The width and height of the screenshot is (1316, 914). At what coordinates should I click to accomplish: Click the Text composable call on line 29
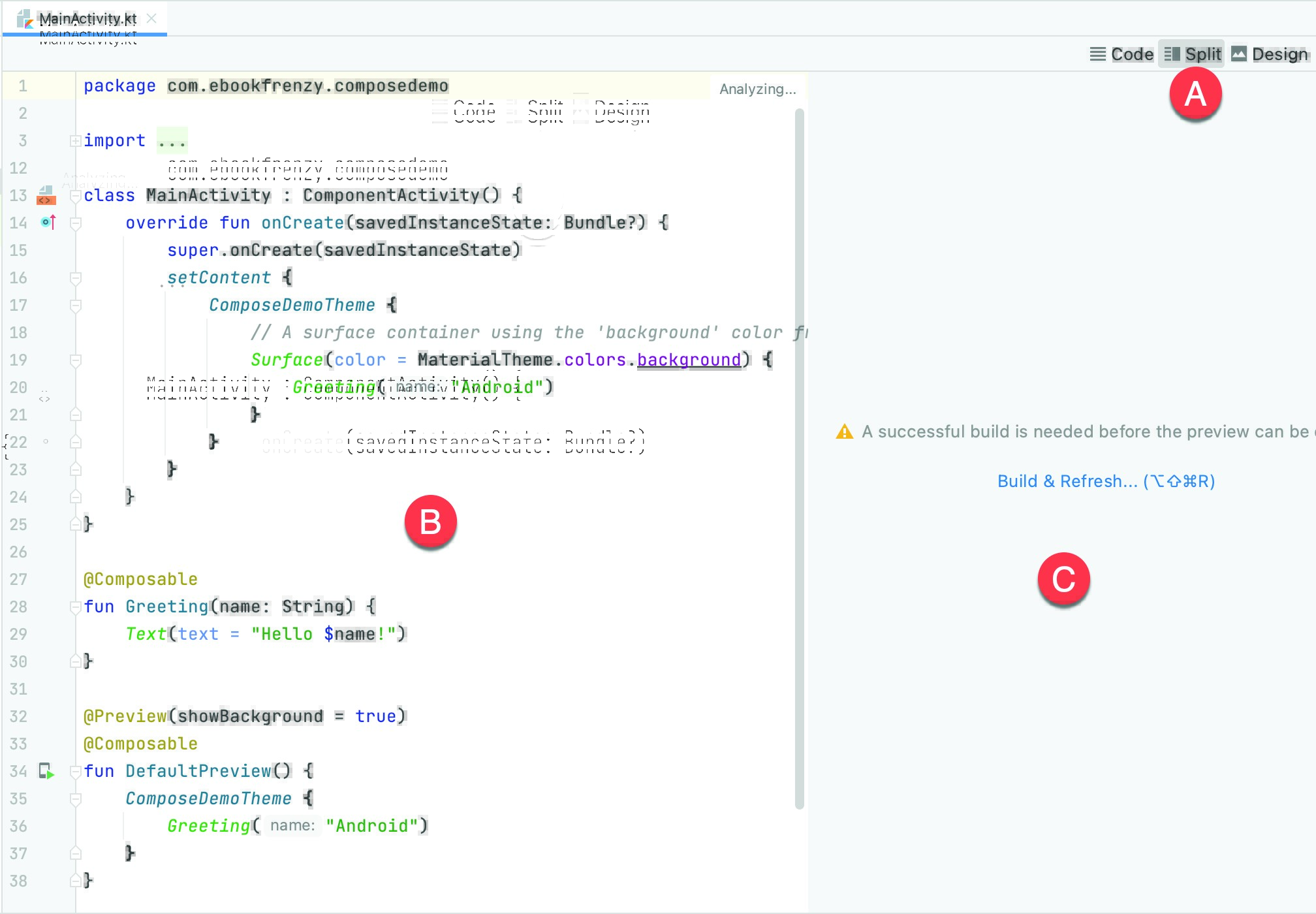[x=146, y=634]
